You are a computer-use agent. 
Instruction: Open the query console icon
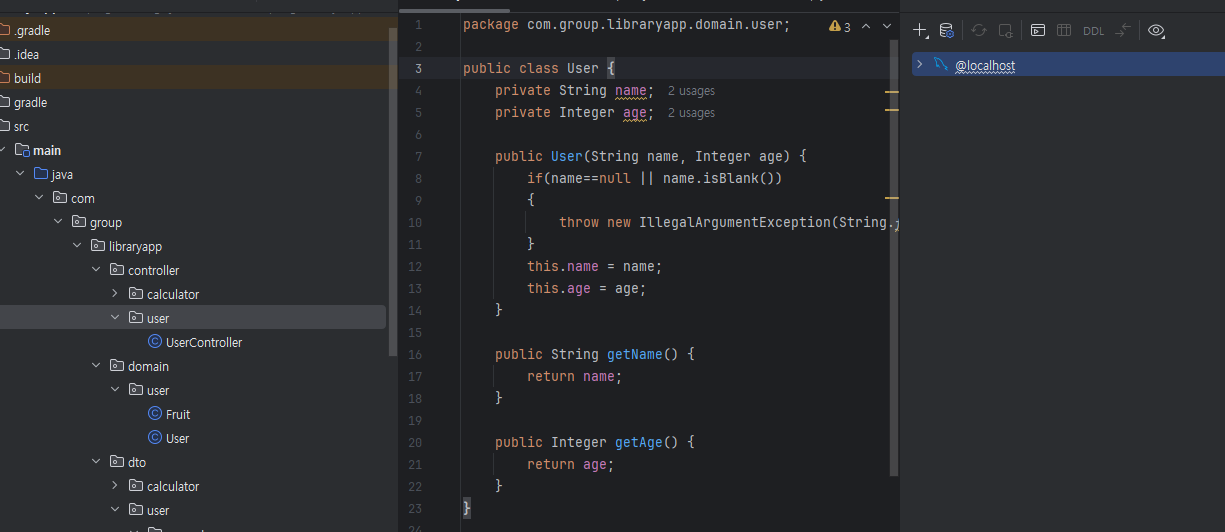[1038, 30]
